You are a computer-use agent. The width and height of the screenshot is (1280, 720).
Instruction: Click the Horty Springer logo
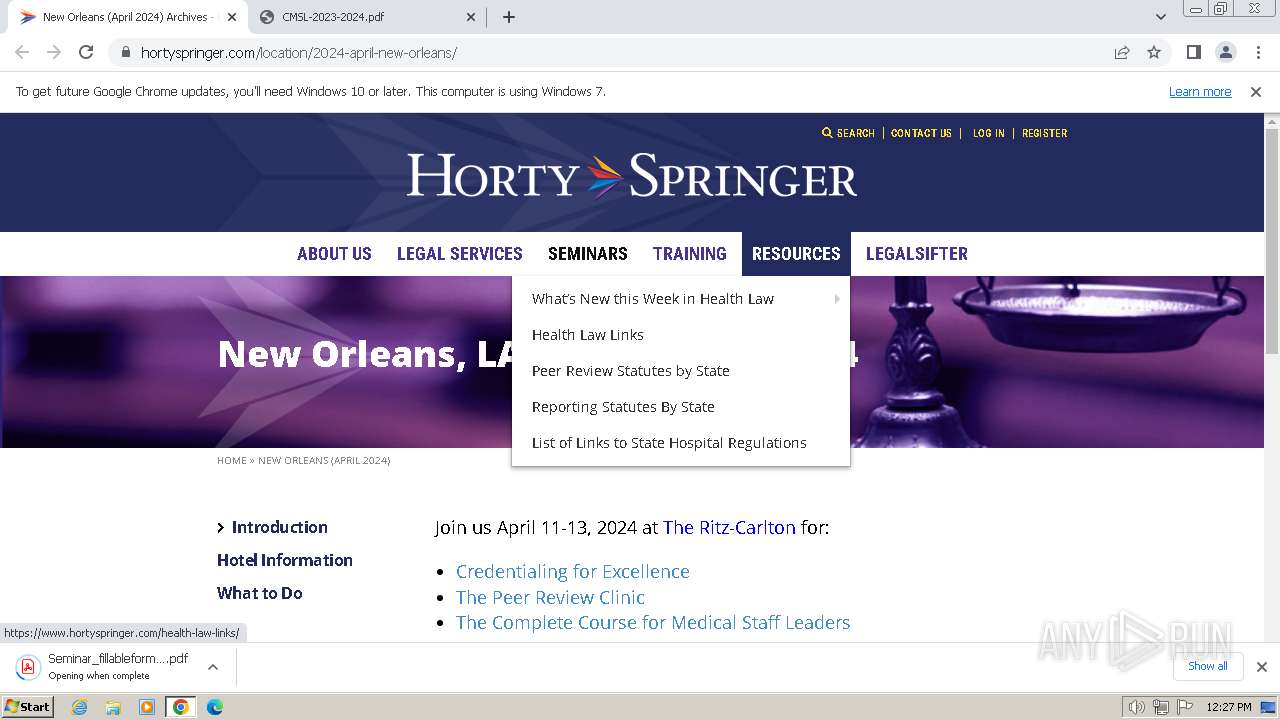click(x=632, y=177)
